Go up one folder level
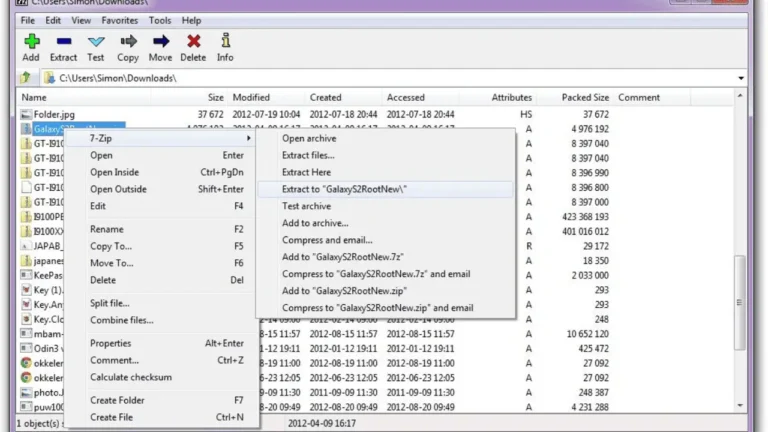Screen dimensions: 768x432 point(25,77)
